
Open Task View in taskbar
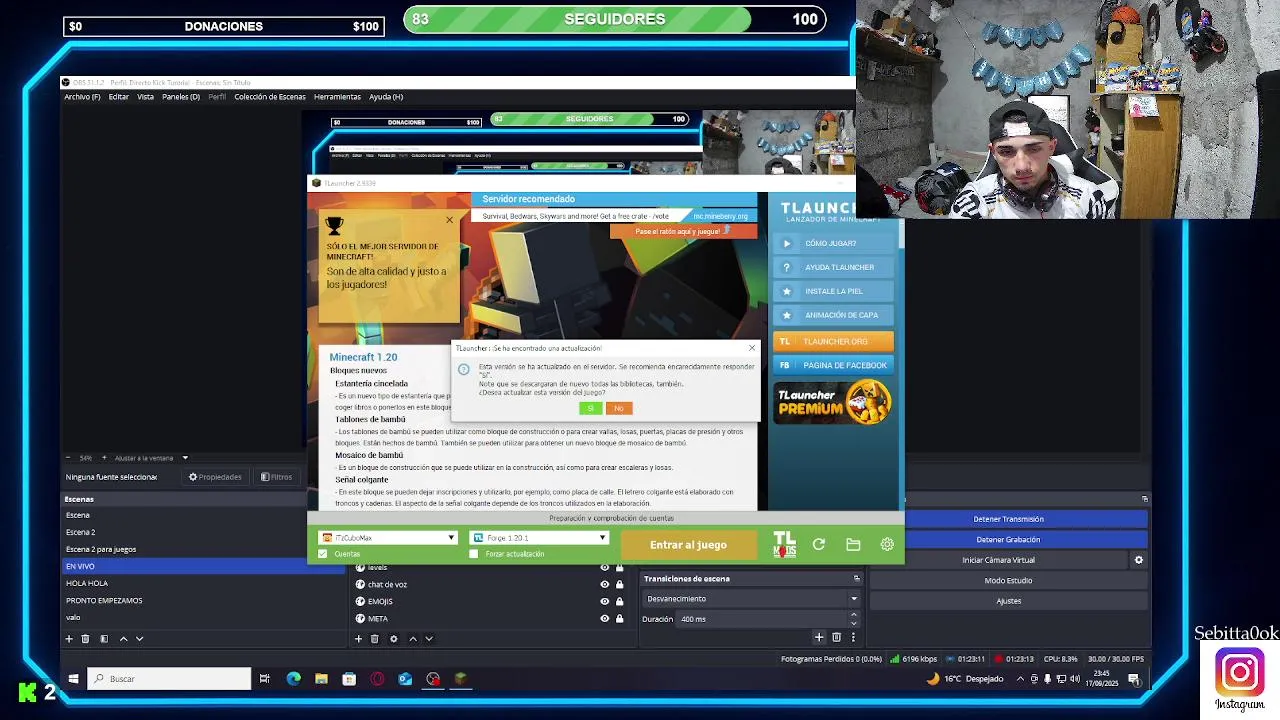(x=265, y=679)
